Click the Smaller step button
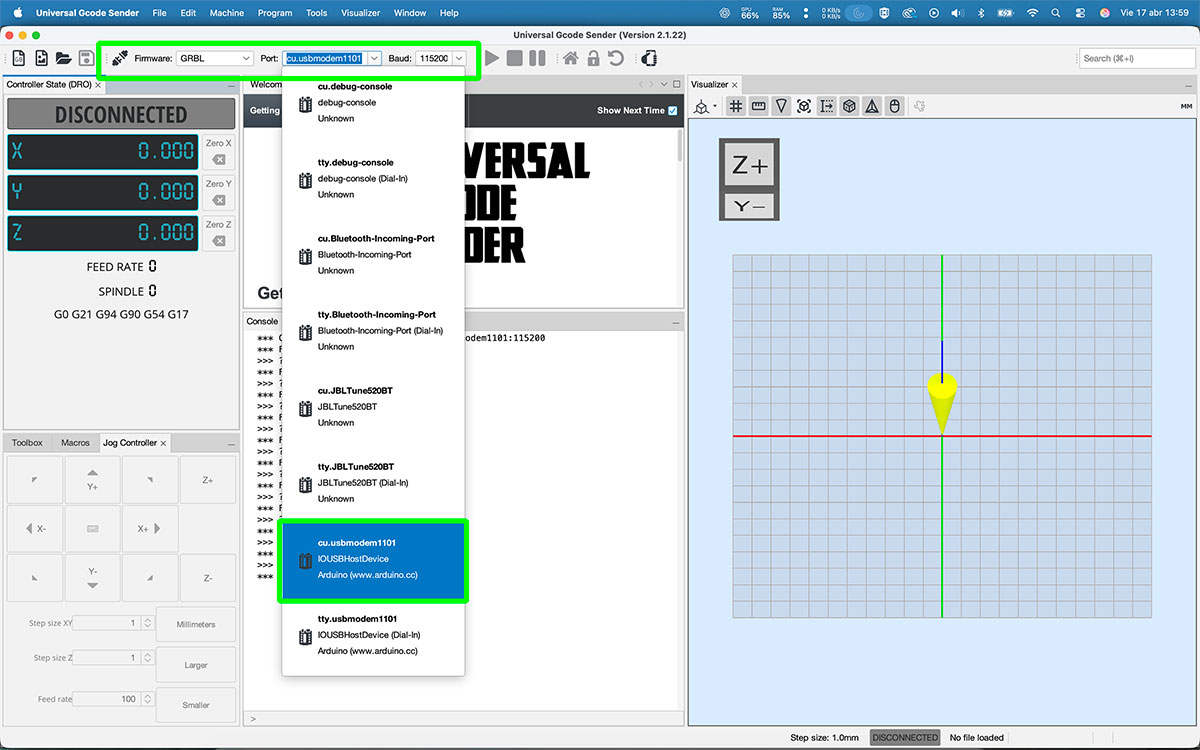Viewport: 1200px width, 750px height. [x=196, y=705]
